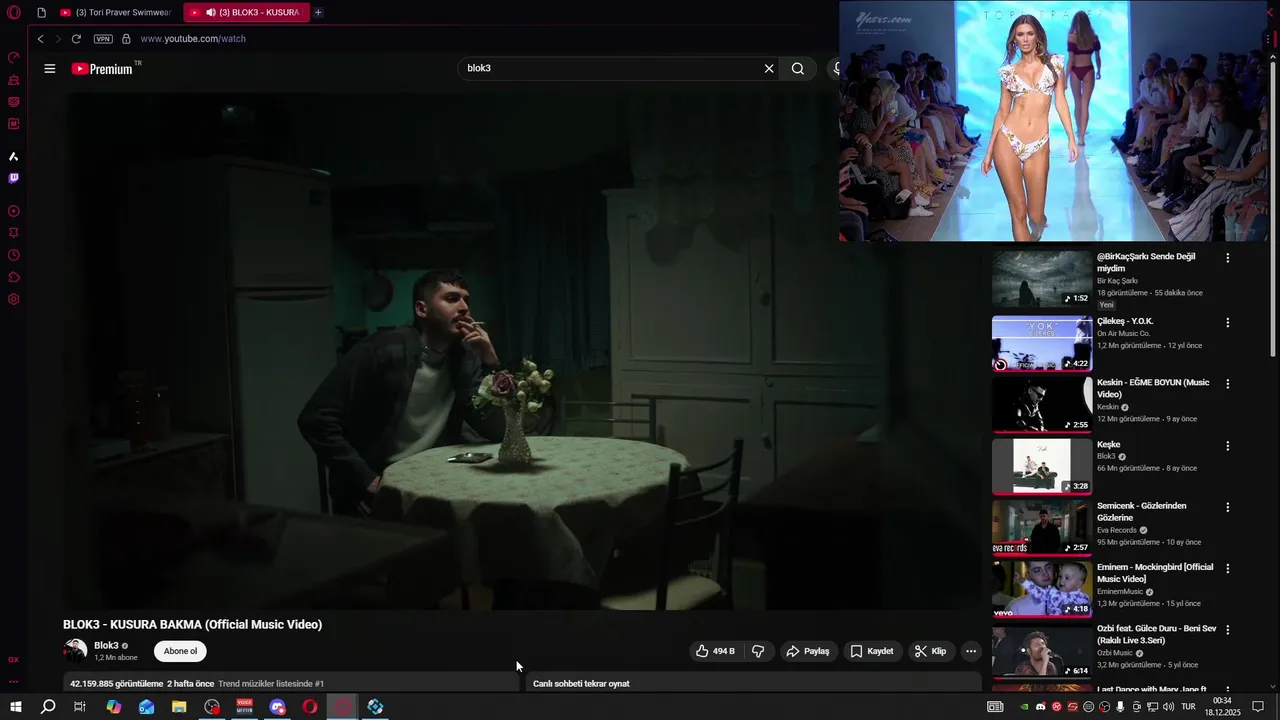
Task: Open Windows taskbar search
Action: pyautogui.click(x=48, y=707)
